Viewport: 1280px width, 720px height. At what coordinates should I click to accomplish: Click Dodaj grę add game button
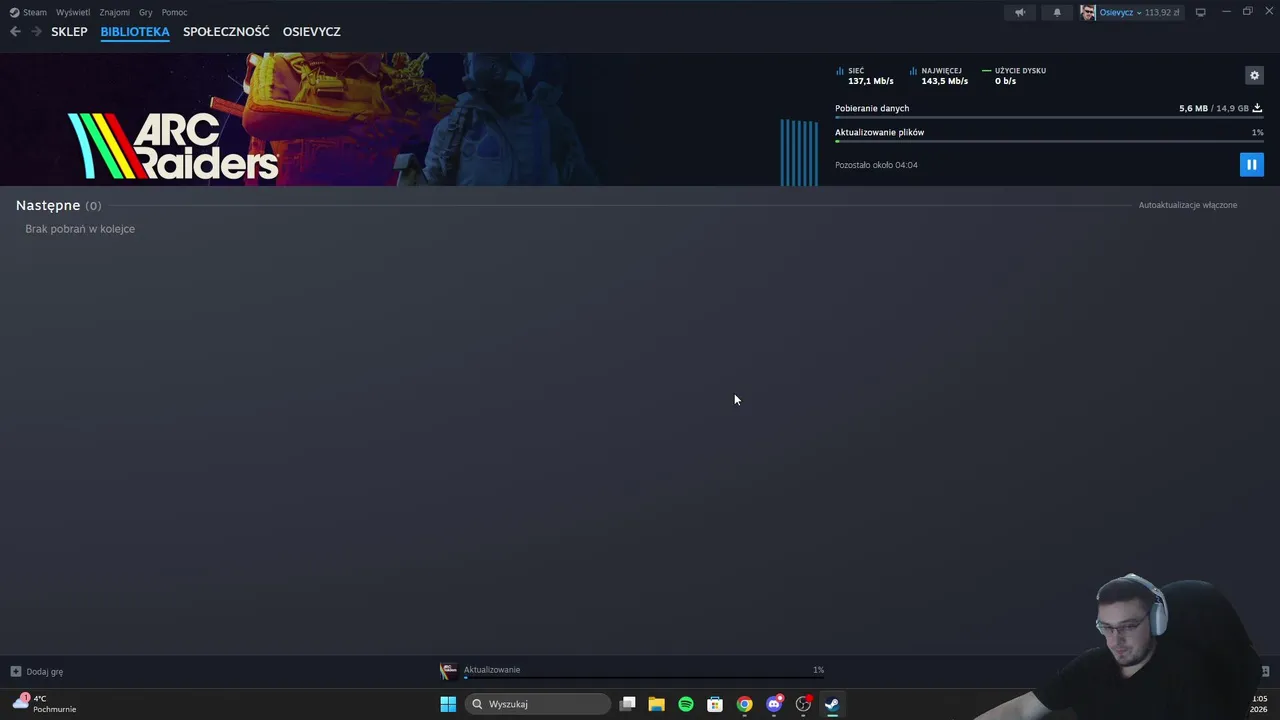click(x=37, y=672)
